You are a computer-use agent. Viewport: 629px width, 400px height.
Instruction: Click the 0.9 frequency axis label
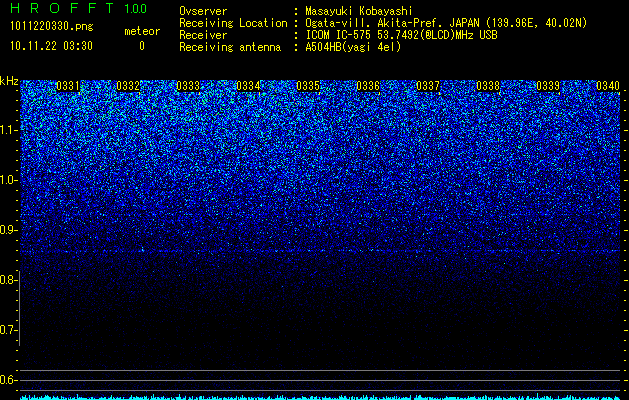pyautogui.click(x=8, y=230)
